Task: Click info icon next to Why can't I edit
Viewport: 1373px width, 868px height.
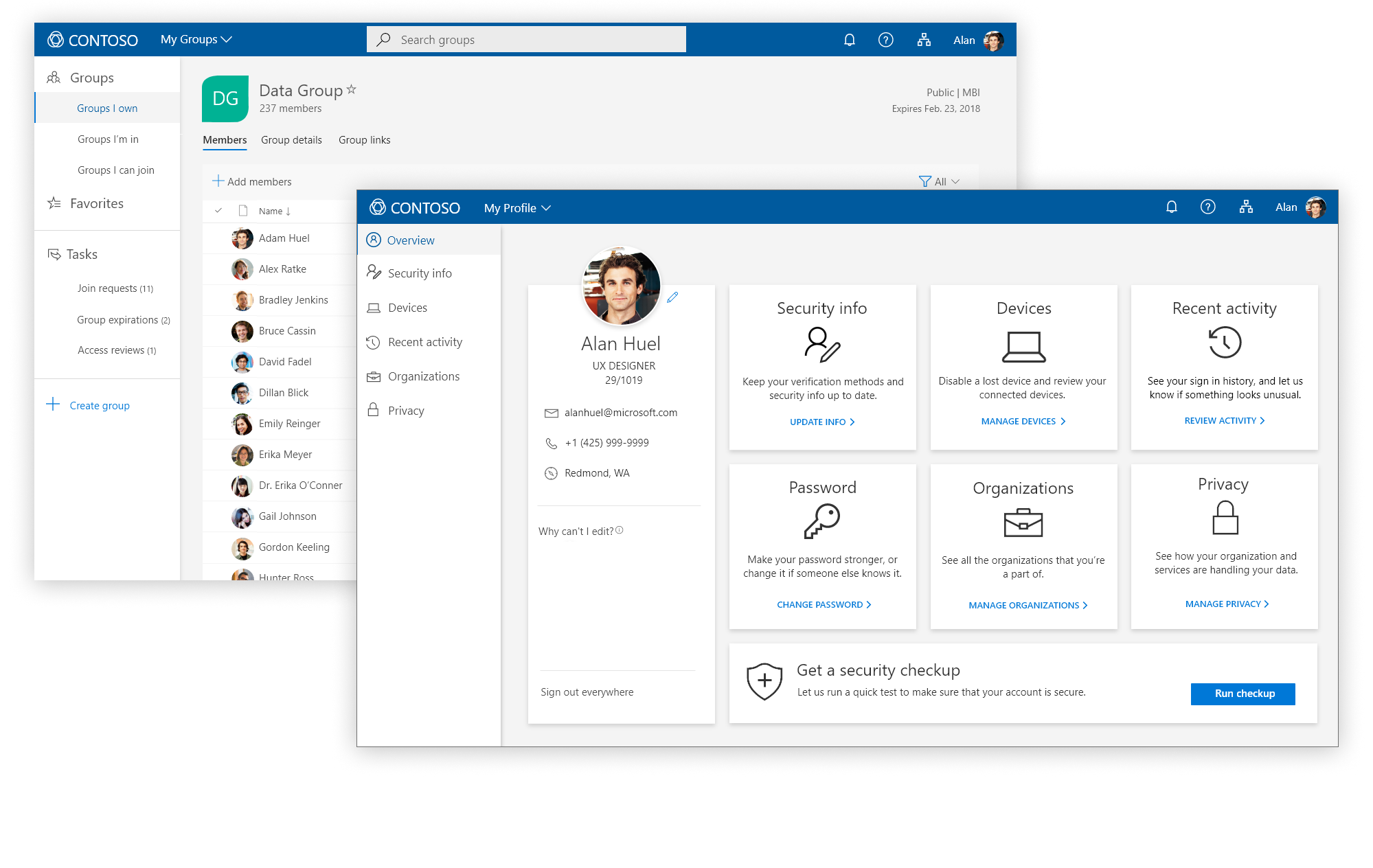Action: 620,530
